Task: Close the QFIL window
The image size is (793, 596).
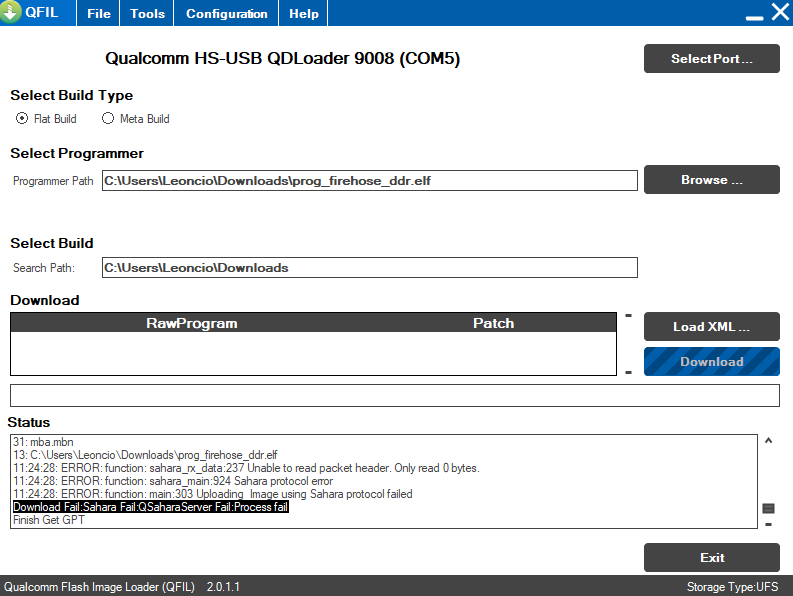Action: tap(780, 12)
